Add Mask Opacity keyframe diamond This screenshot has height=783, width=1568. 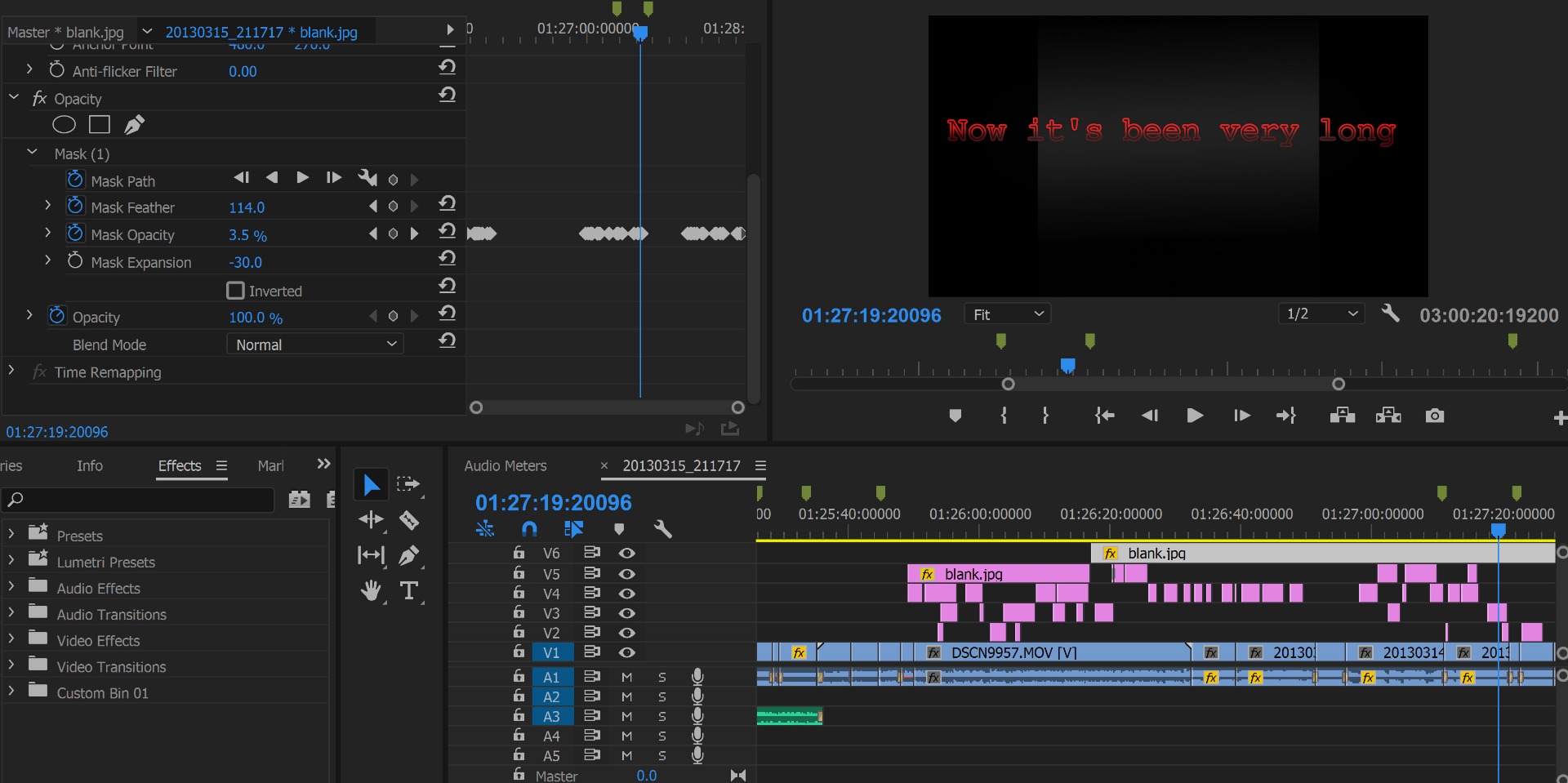point(393,234)
